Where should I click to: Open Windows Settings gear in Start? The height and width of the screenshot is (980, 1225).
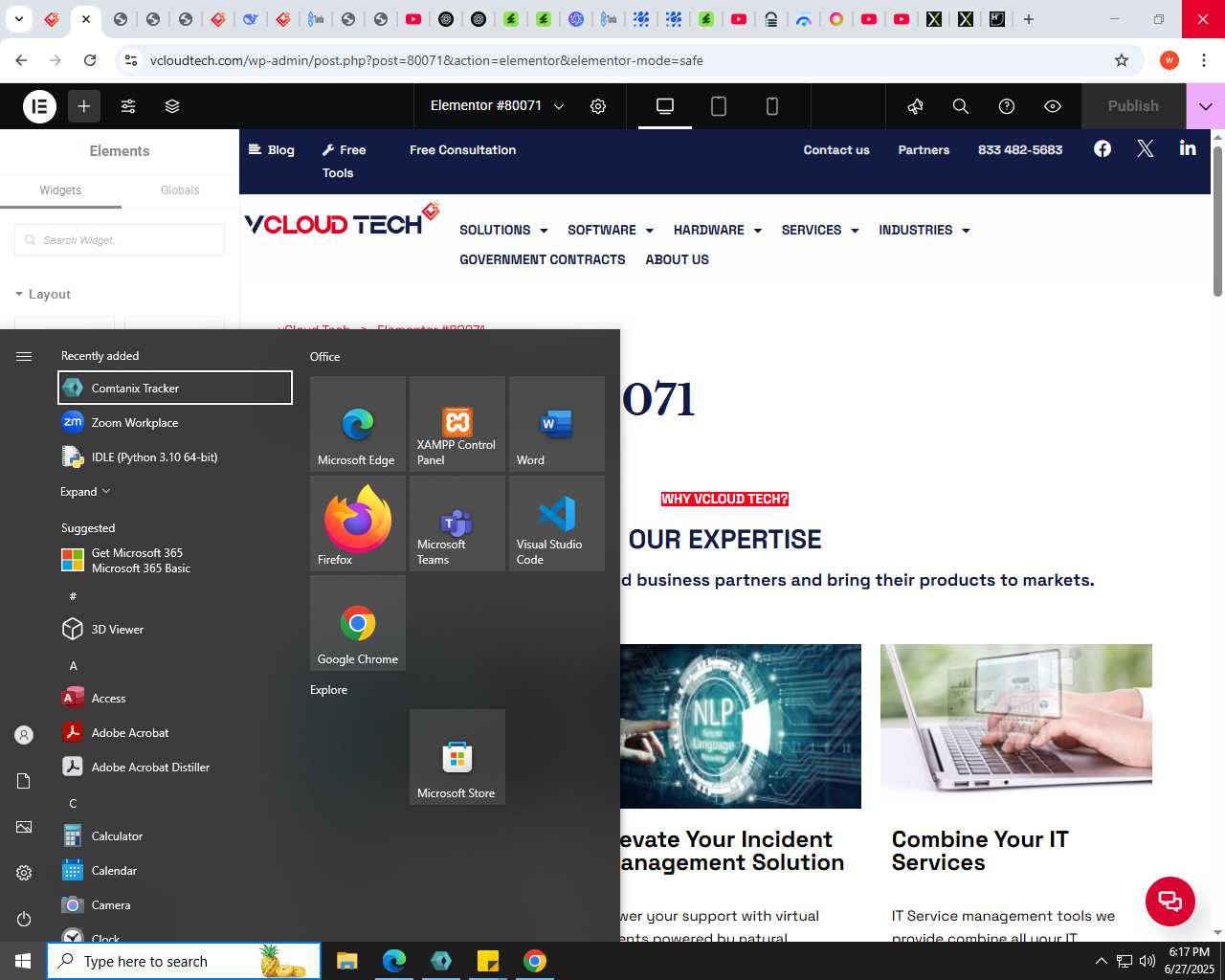coord(24,873)
